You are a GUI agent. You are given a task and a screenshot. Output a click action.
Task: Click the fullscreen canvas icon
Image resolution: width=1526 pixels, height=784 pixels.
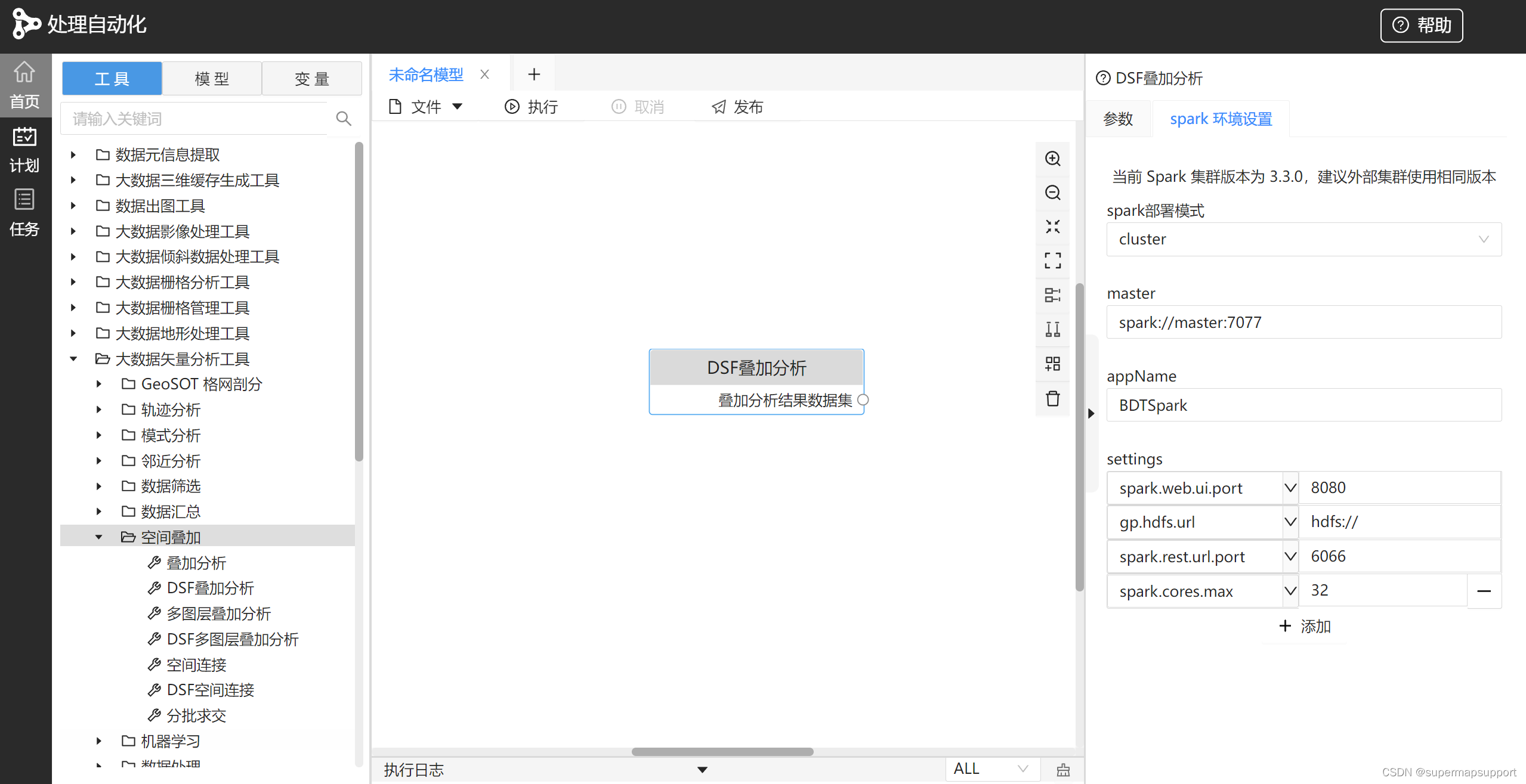[1052, 261]
